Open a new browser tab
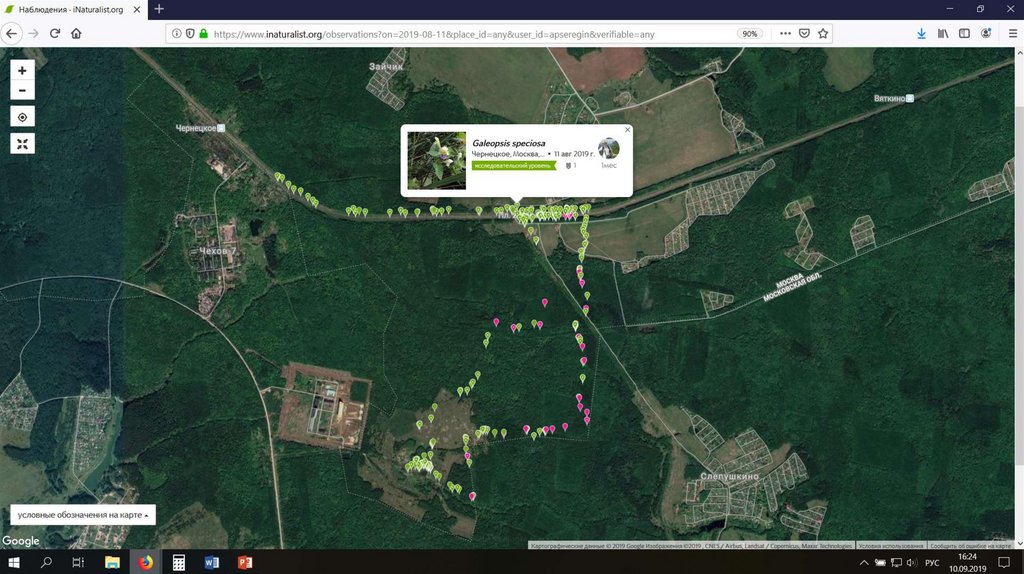 point(159,9)
